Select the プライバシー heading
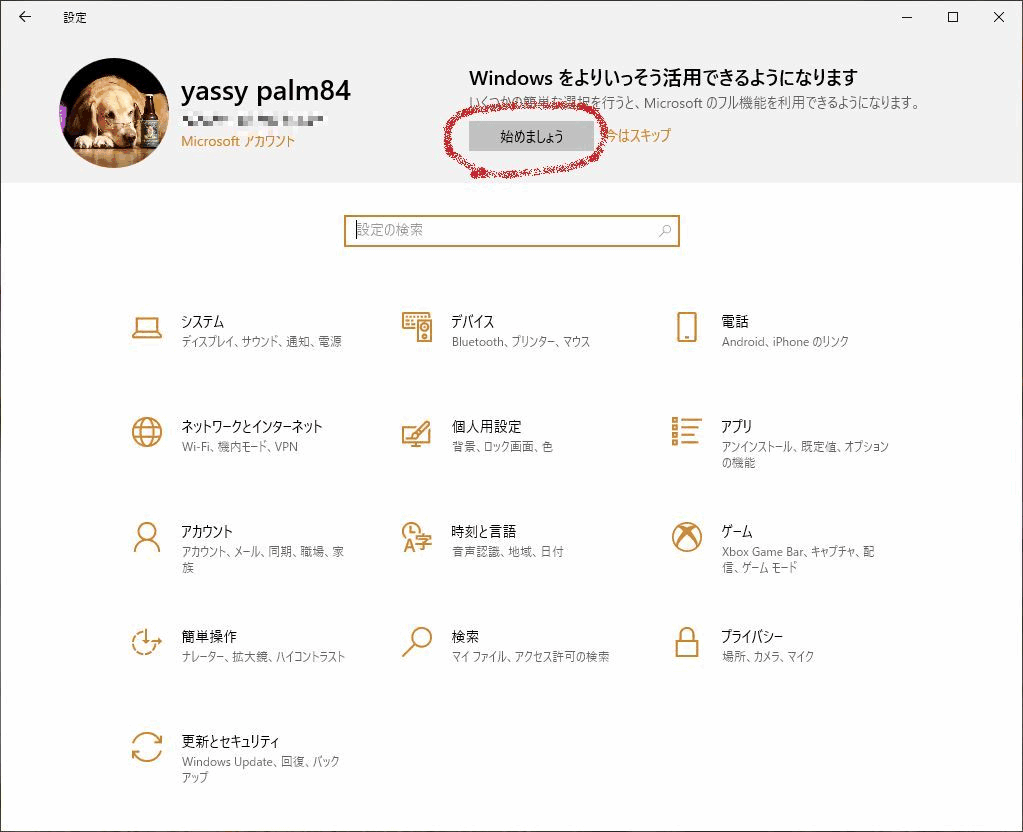Screen dimensions: 1023x832 click(x=752, y=637)
